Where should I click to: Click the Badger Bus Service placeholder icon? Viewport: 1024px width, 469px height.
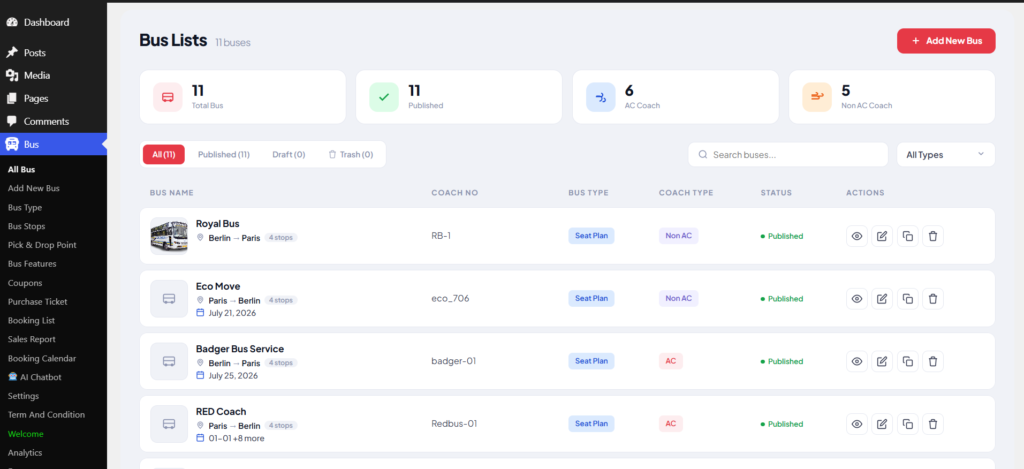[169, 361]
